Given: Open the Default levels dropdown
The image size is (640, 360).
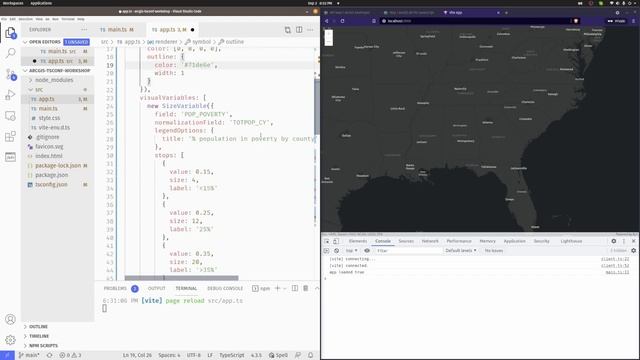Looking at the screenshot, I should [x=460, y=251].
